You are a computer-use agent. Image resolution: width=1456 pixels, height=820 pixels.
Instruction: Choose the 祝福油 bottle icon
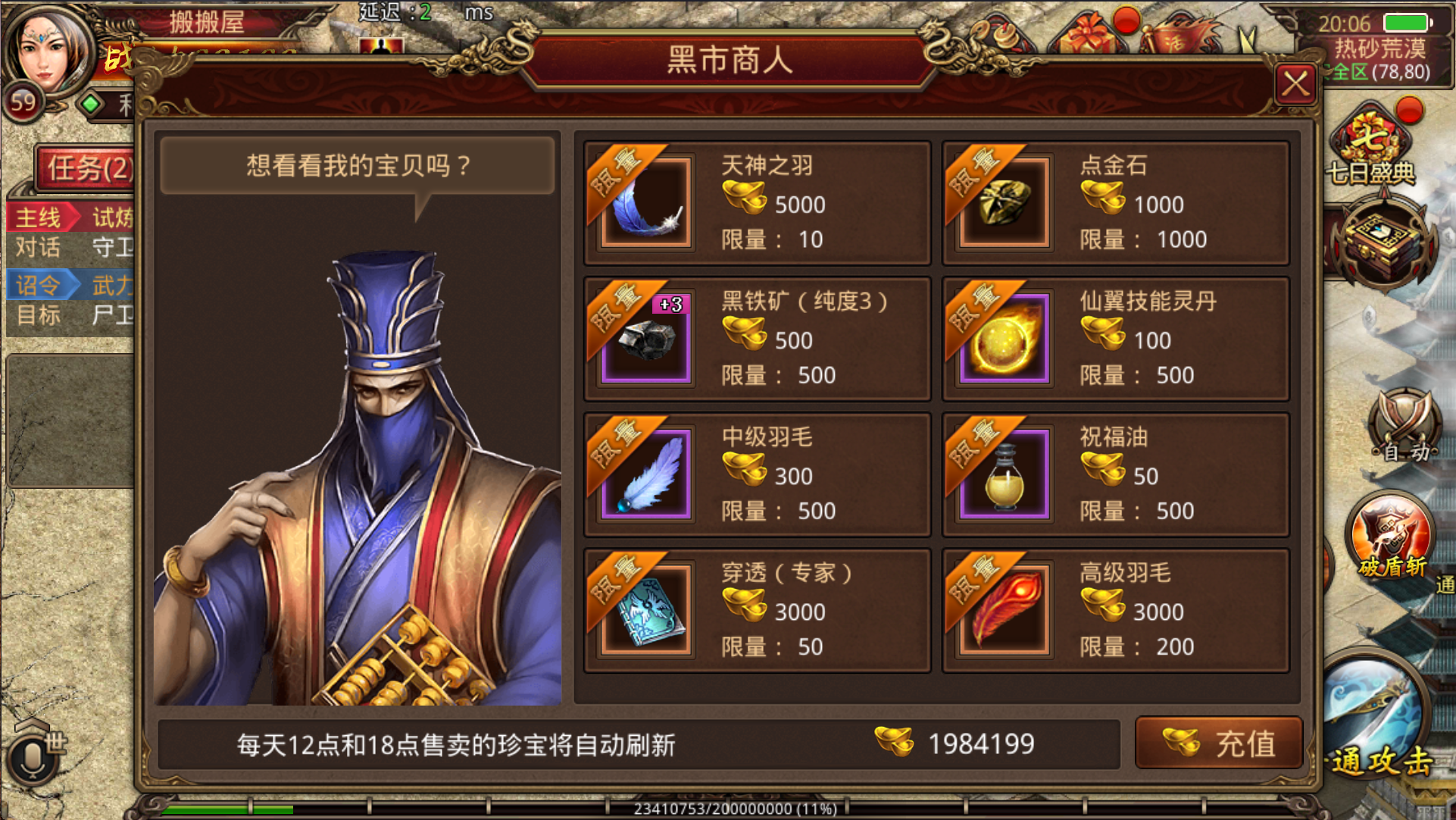1004,474
